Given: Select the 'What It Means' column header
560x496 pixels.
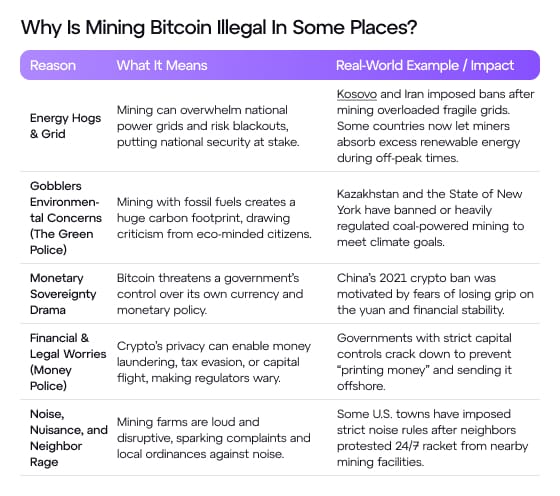Looking at the screenshot, I should click(x=162, y=65).
